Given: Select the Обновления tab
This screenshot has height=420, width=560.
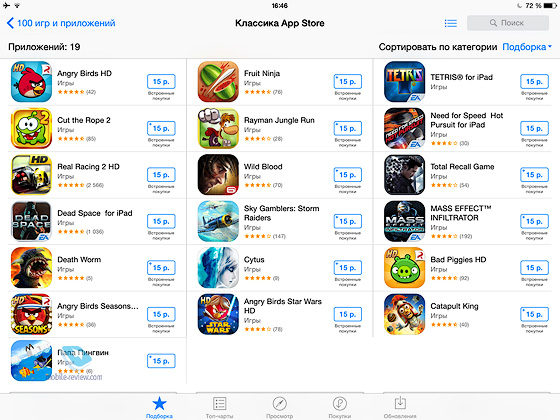Looking at the screenshot, I should (x=400, y=408).
